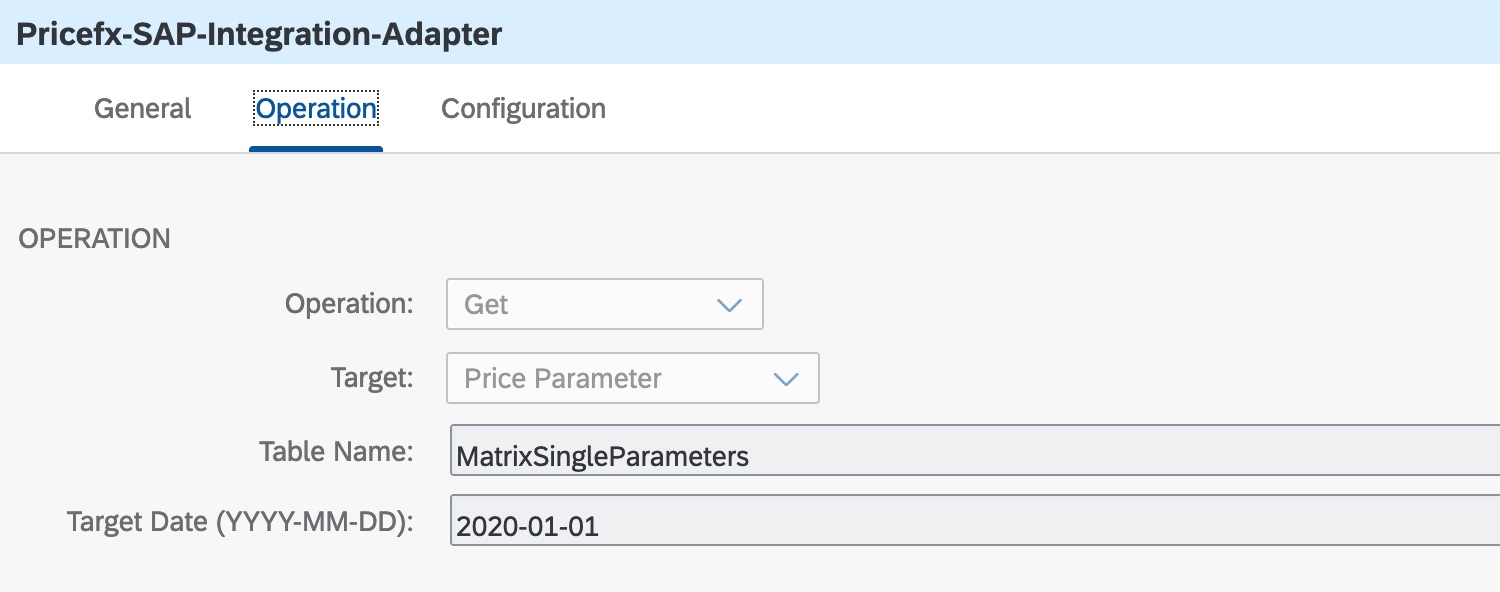Click the chevron on the Operation combo box
This screenshot has height=592, width=1500.
[729, 303]
